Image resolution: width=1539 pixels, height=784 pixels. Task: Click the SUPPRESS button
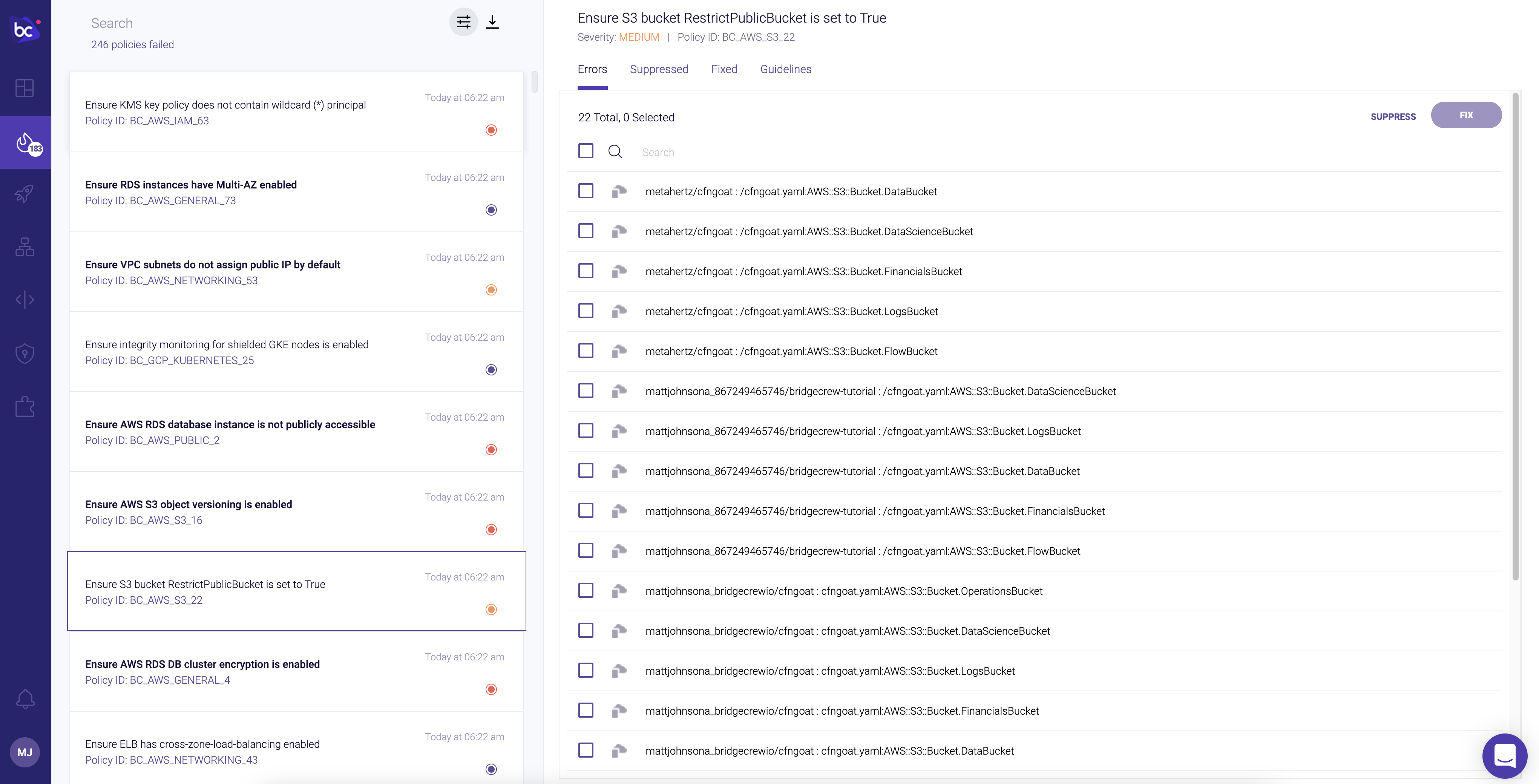1393,116
